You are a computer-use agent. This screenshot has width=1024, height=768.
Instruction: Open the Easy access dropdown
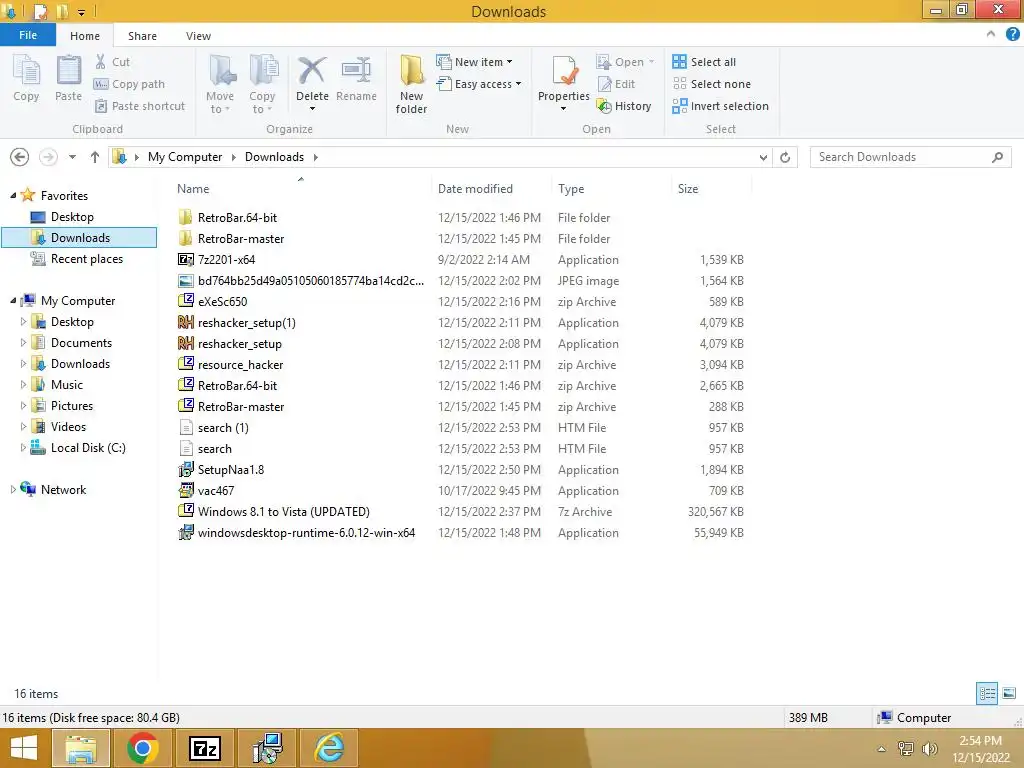[479, 84]
